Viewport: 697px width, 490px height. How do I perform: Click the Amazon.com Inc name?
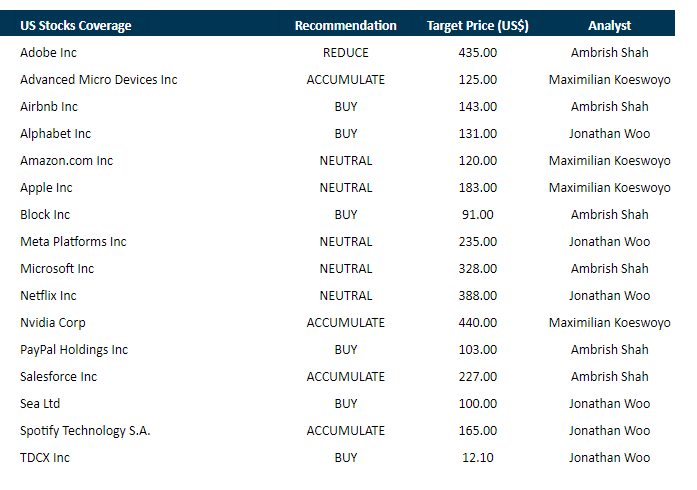pos(66,160)
